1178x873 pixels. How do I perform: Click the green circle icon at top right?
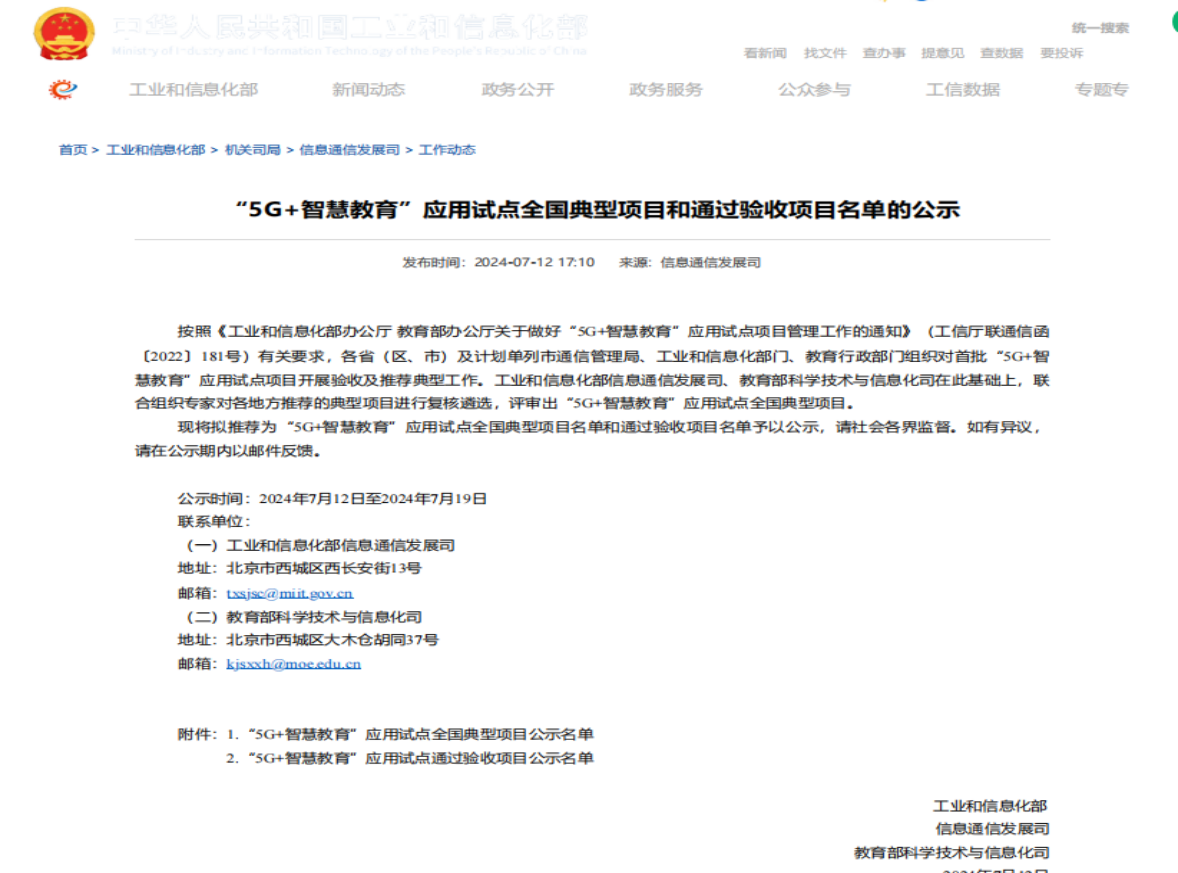[1174, 24]
